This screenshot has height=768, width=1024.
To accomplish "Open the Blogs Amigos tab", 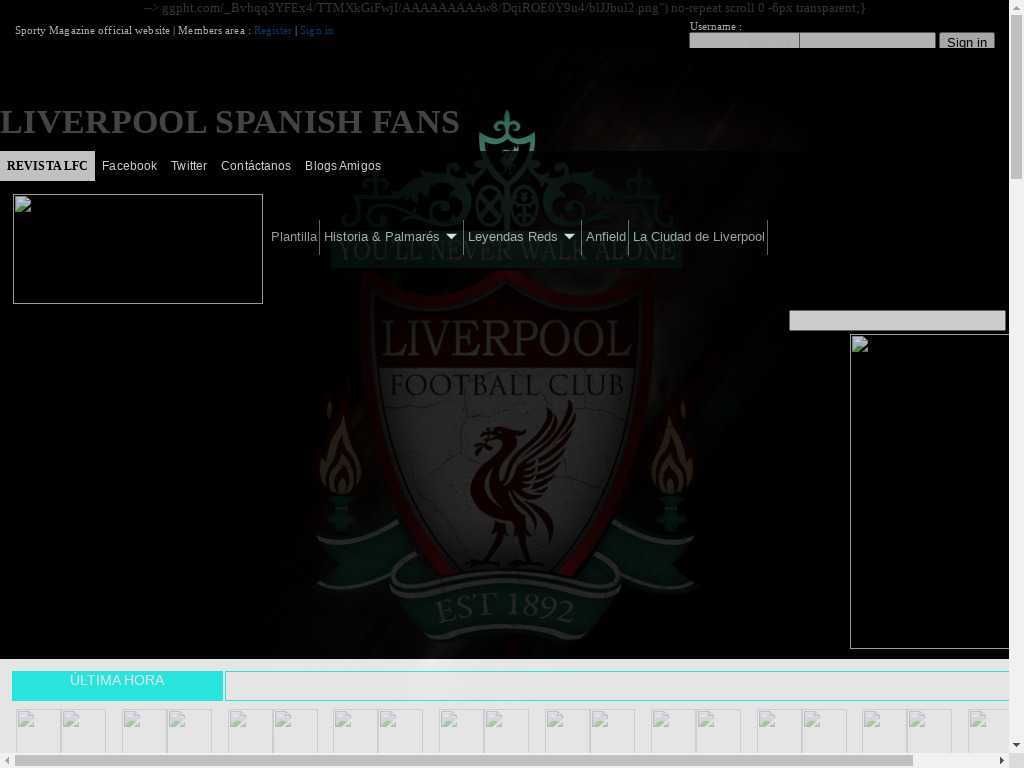I will click(x=343, y=166).
